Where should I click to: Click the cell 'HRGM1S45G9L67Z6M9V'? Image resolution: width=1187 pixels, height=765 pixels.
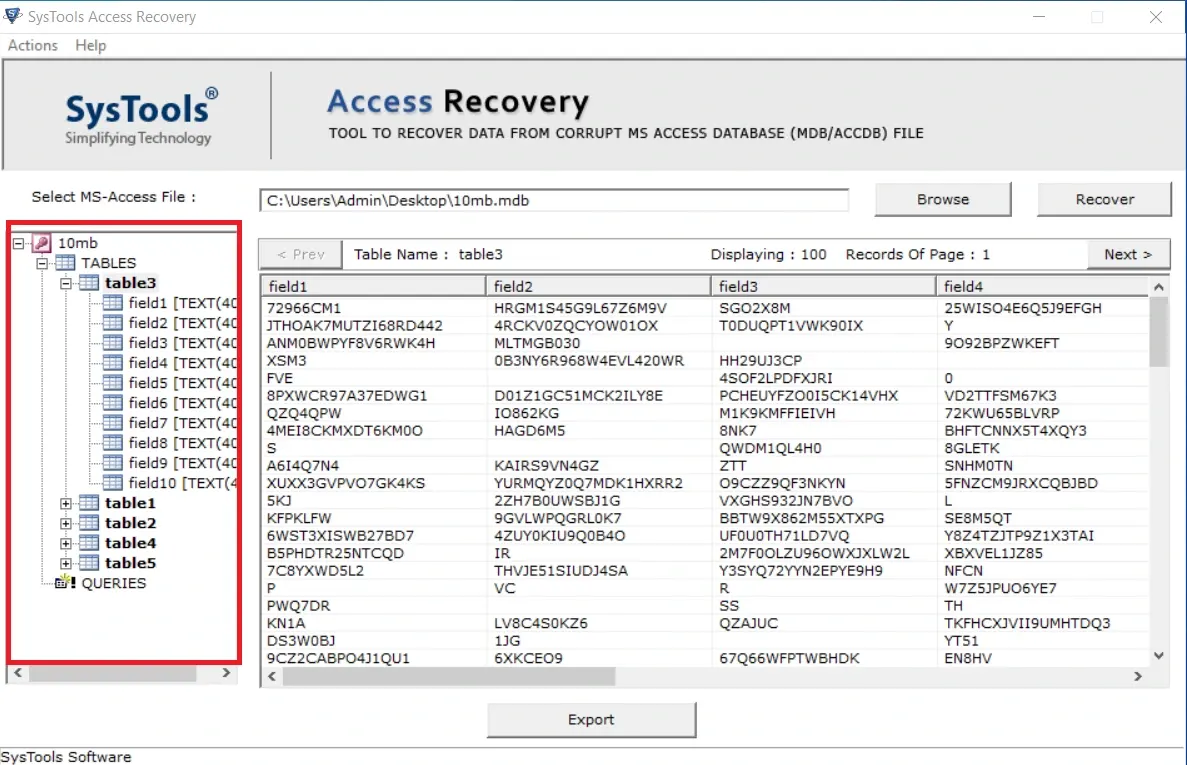click(580, 308)
